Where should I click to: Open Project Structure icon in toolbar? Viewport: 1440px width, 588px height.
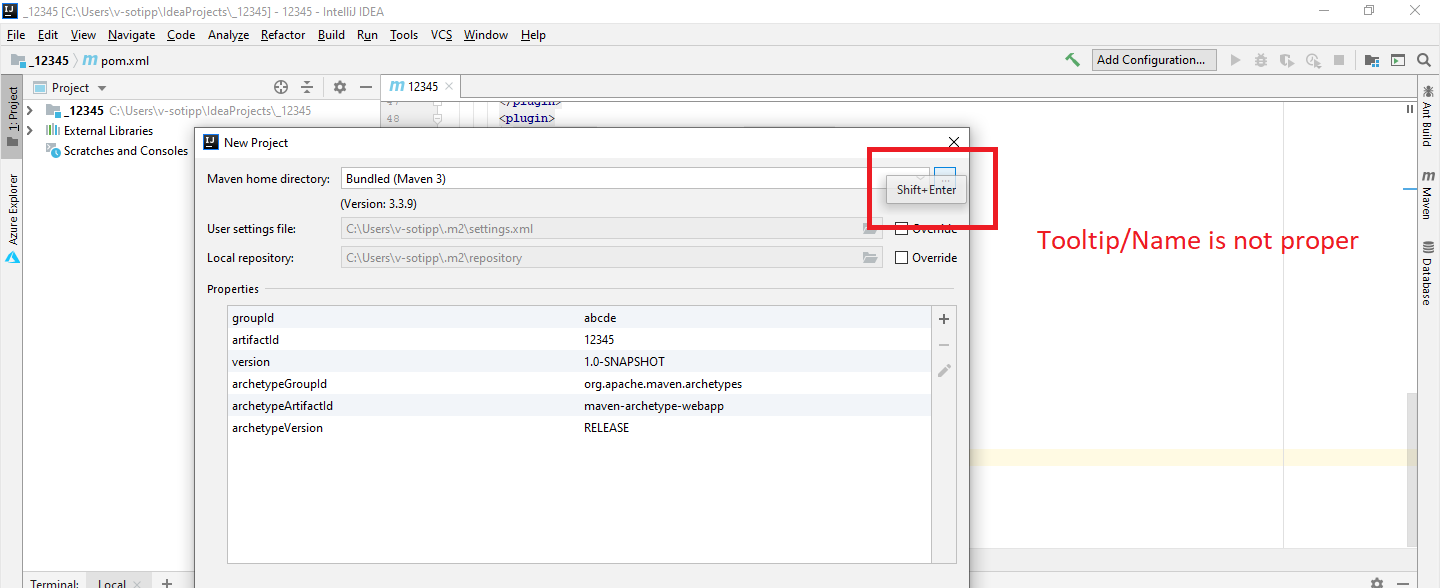1371,60
